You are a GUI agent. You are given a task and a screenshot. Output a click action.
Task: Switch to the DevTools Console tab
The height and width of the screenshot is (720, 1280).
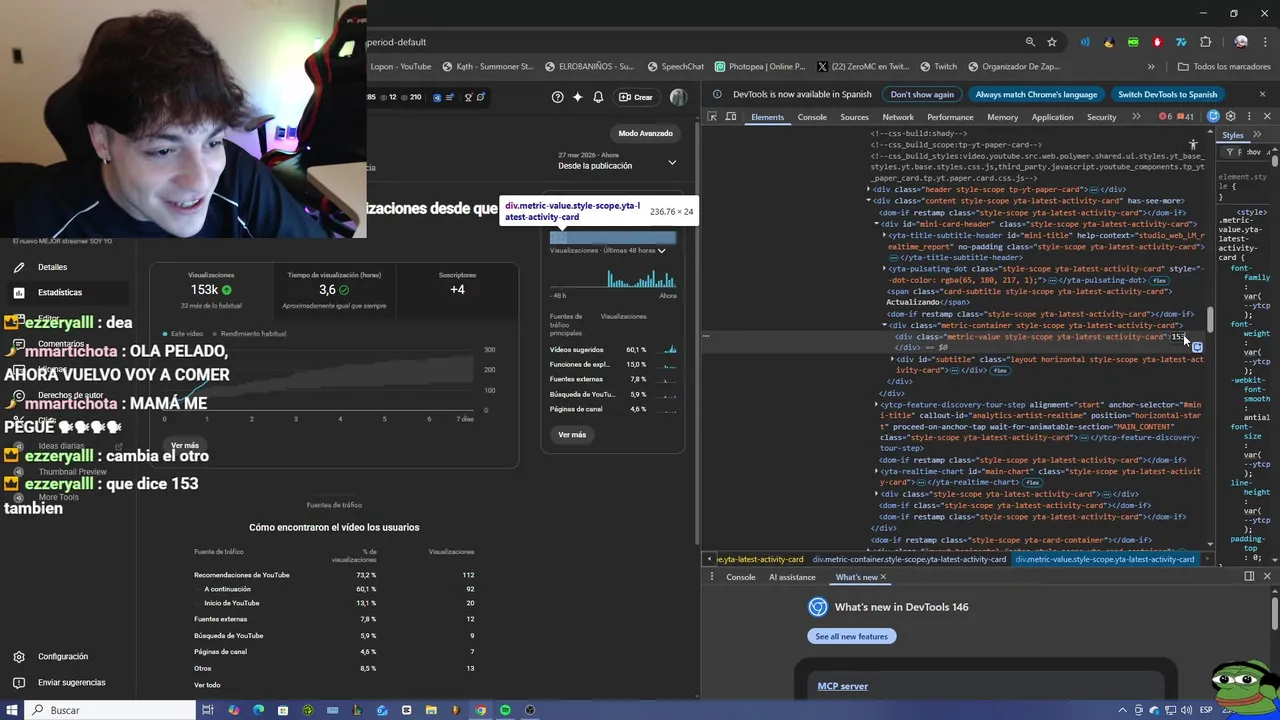[812, 117]
